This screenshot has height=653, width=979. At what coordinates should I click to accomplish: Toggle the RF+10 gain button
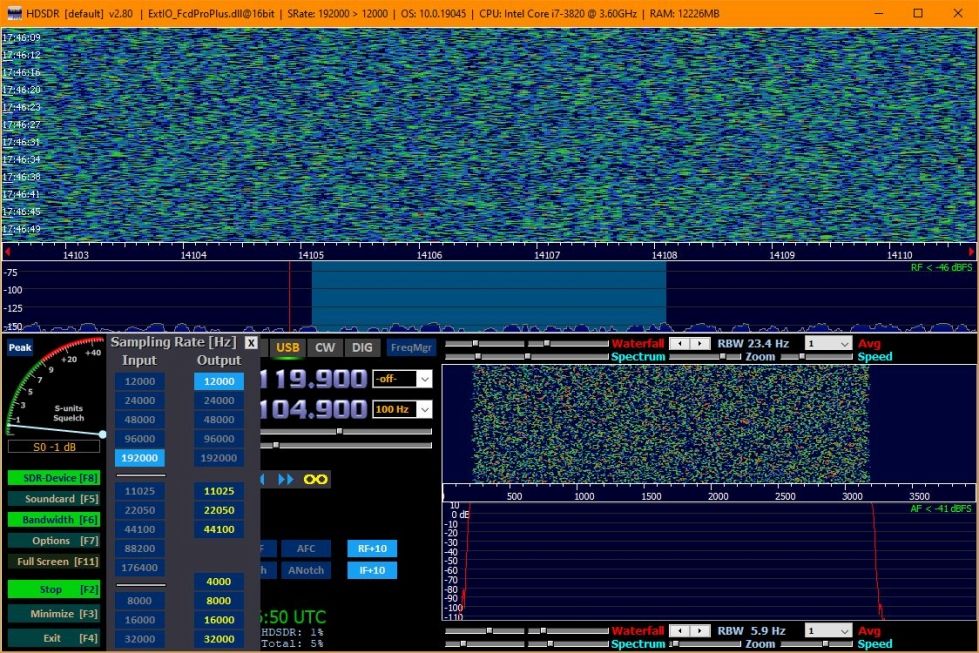point(372,548)
